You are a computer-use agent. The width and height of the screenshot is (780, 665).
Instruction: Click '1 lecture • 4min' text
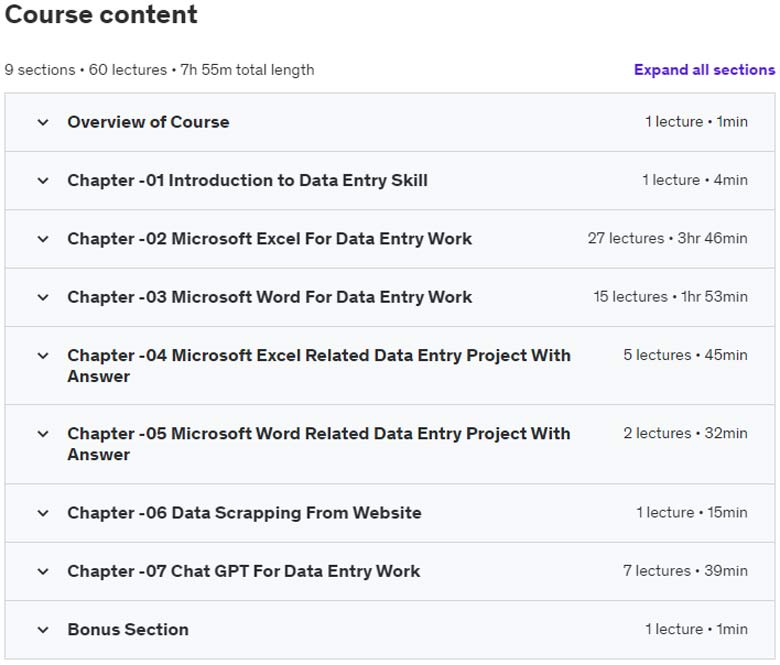pyautogui.click(x=695, y=180)
